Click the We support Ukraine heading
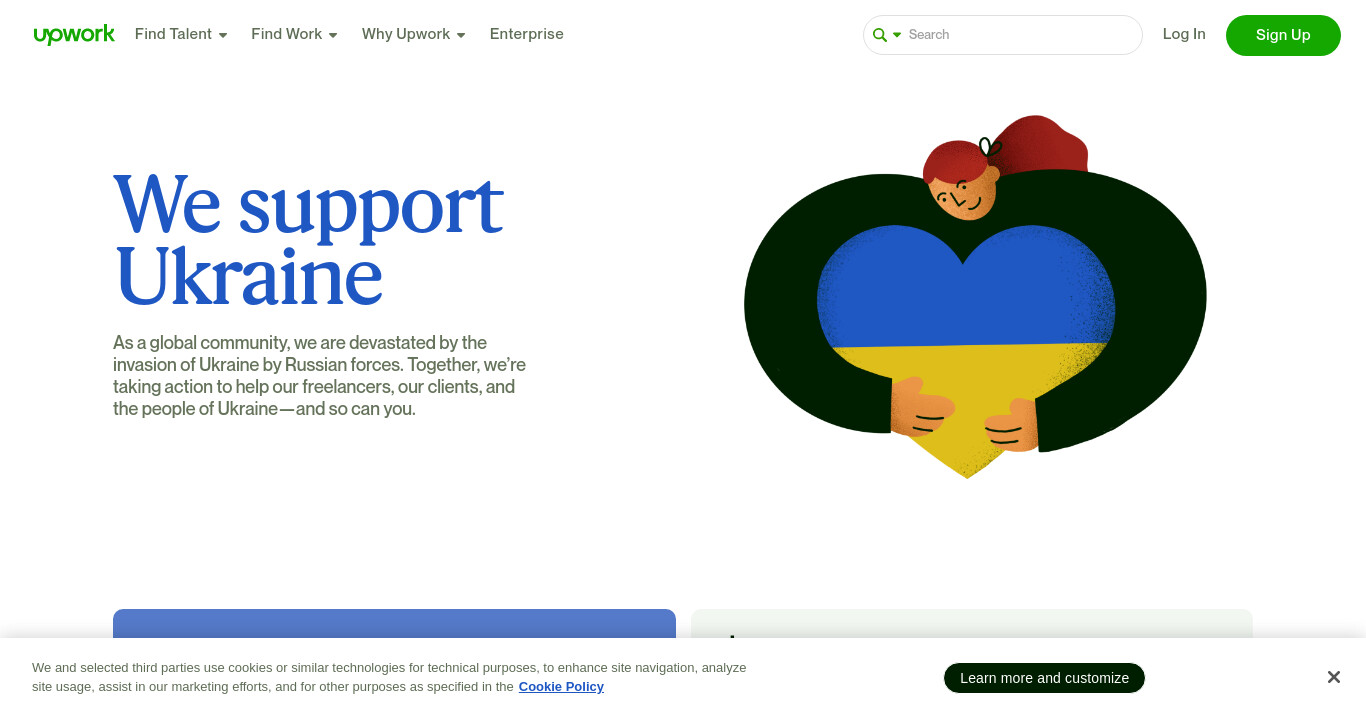Viewport: 1366px width, 720px height. pyautogui.click(x=308, y=240)
